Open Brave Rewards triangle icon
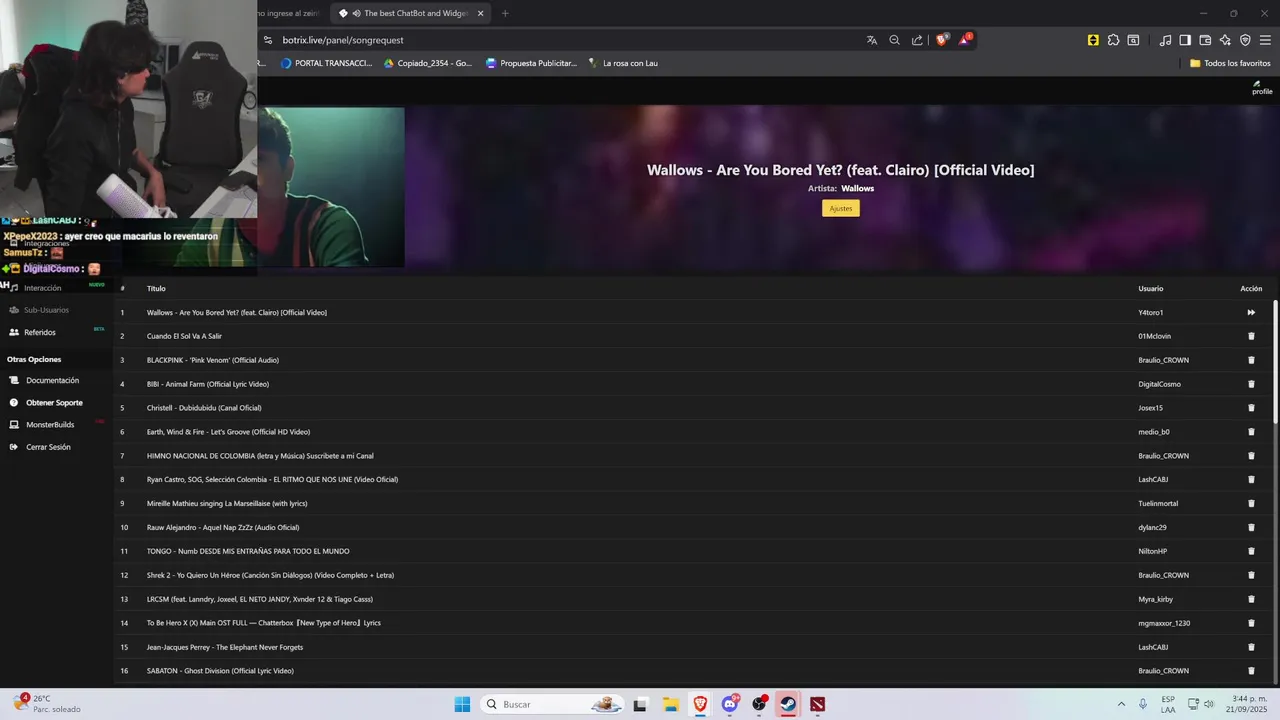 (965, 40)
